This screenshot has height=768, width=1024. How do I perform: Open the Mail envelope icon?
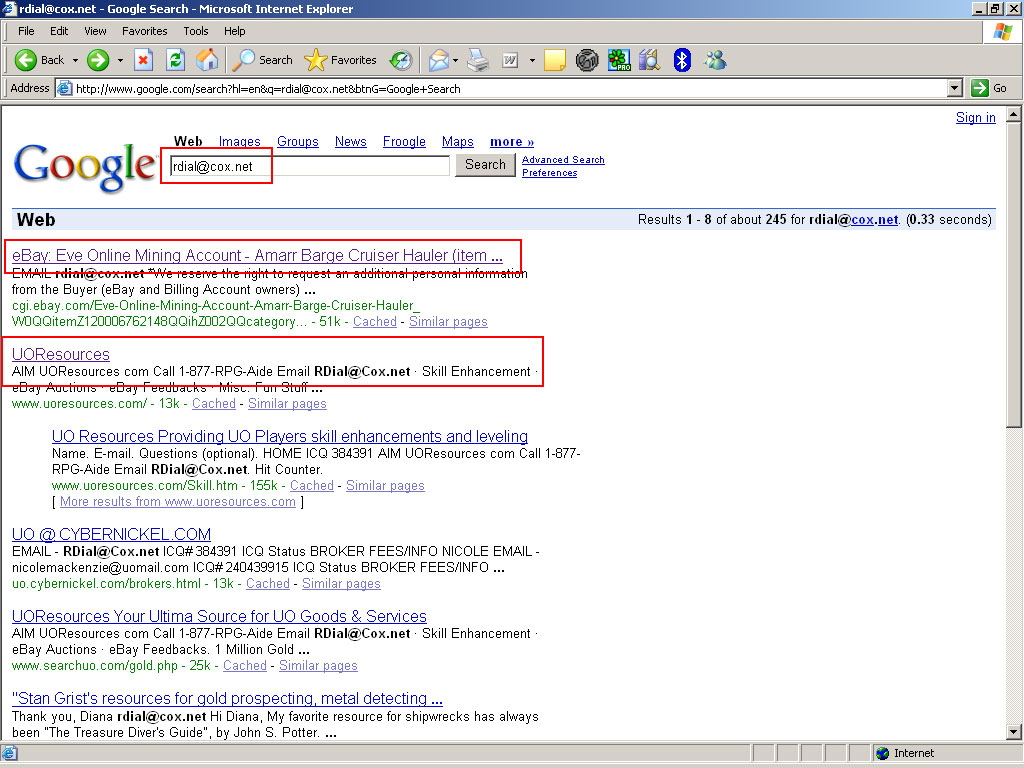coord(439,60)
